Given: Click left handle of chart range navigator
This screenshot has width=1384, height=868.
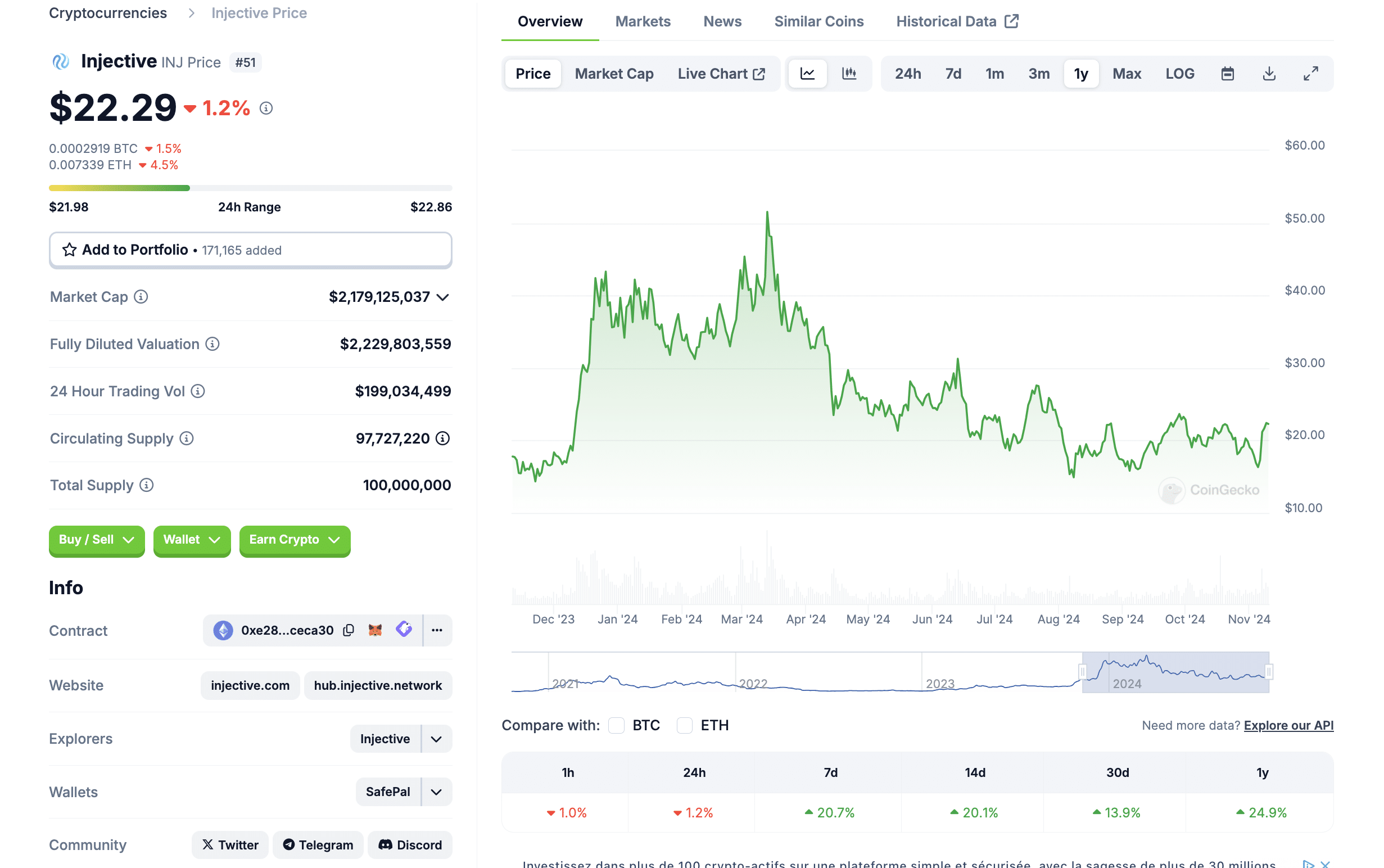Looking at the screenshot, I should tap(1083, 672).
